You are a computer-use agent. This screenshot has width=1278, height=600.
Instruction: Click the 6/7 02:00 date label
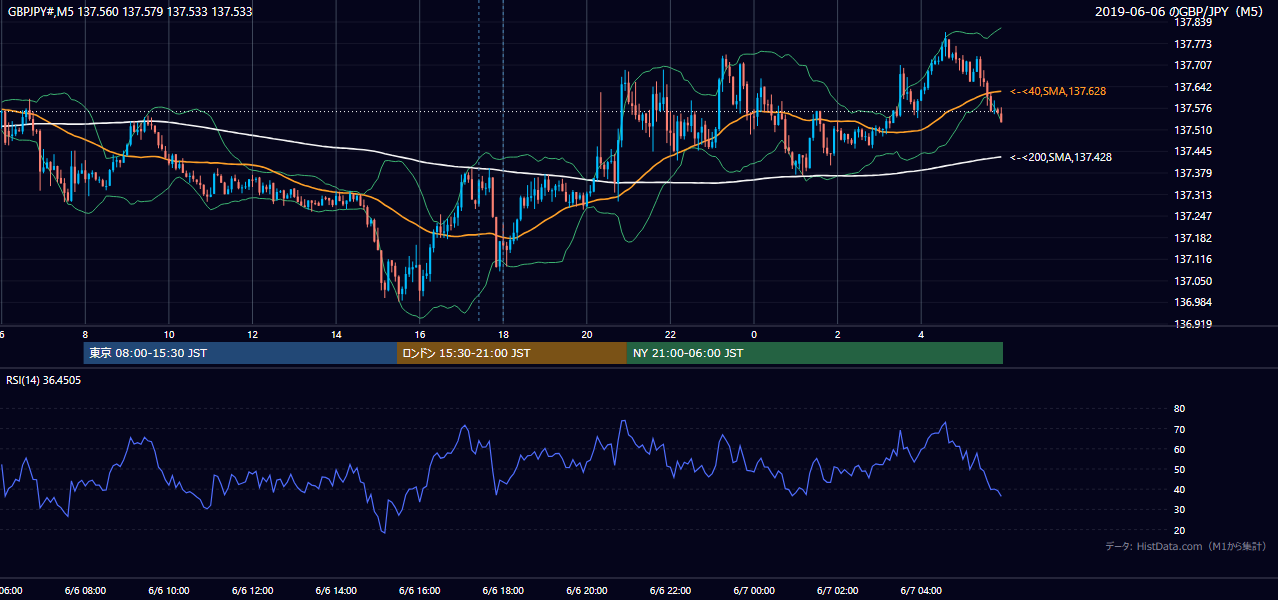[x=837, y=591]
